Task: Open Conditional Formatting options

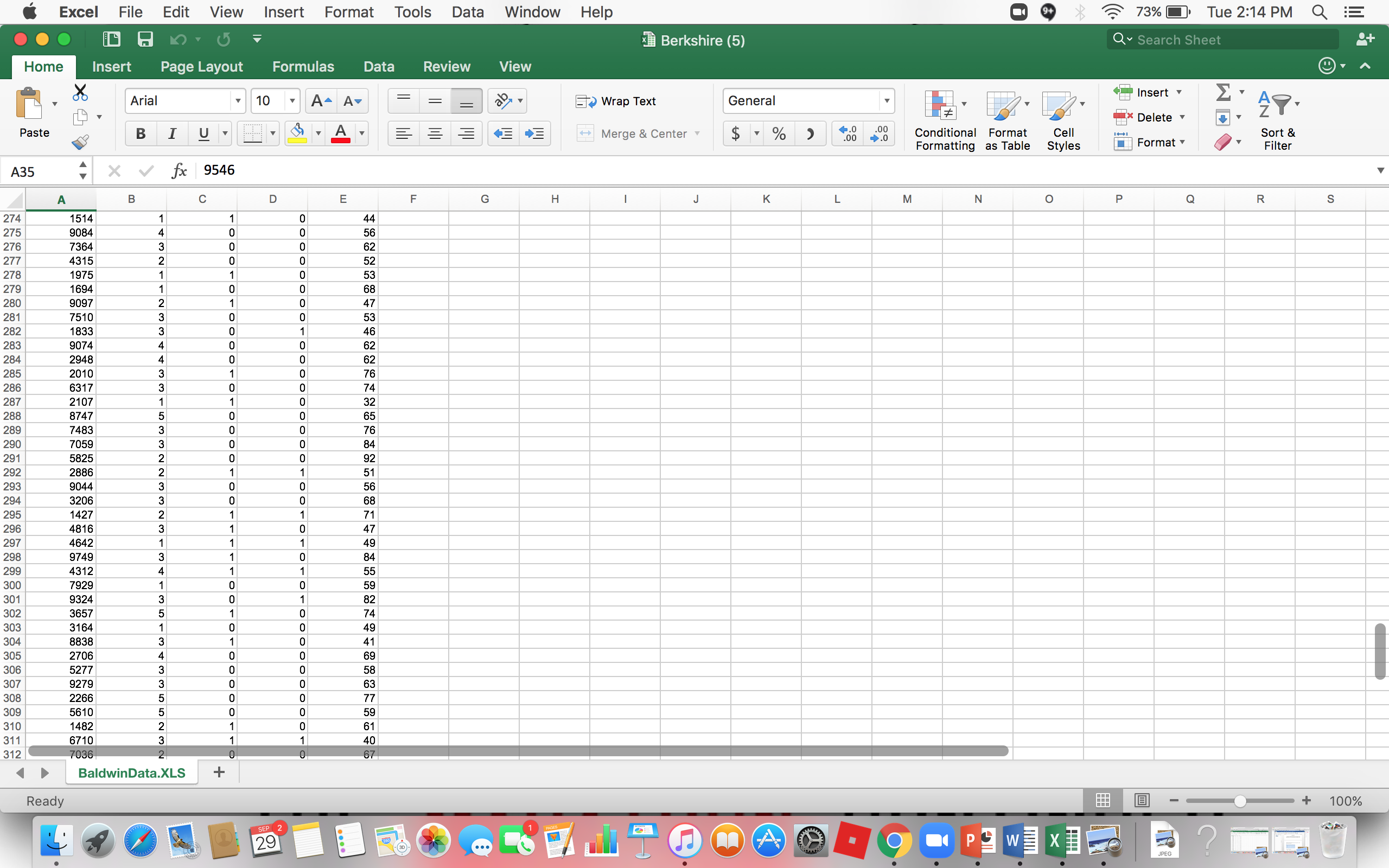Action: 944,119
